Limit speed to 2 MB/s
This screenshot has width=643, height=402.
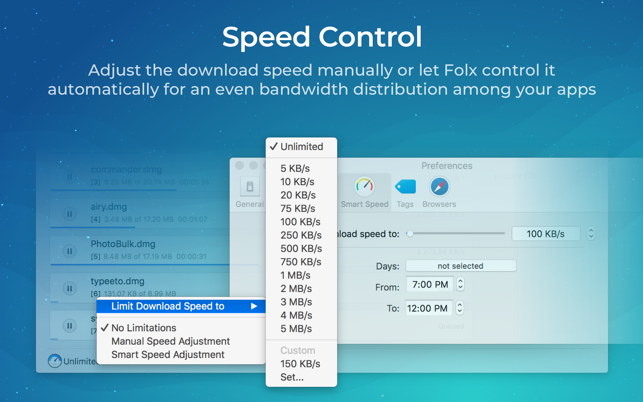(x=301, y=288)
